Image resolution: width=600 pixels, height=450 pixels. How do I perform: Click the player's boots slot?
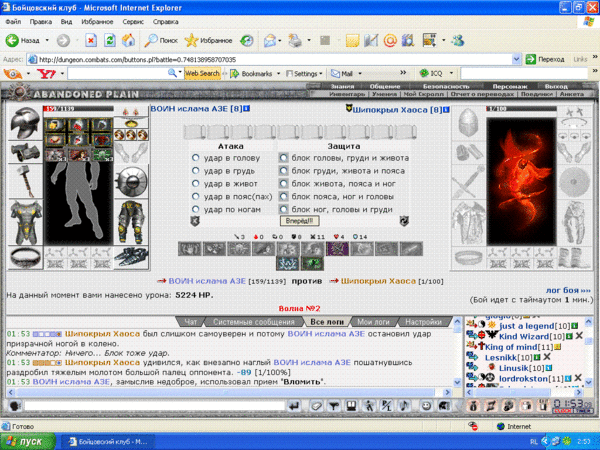click(131, 258)
